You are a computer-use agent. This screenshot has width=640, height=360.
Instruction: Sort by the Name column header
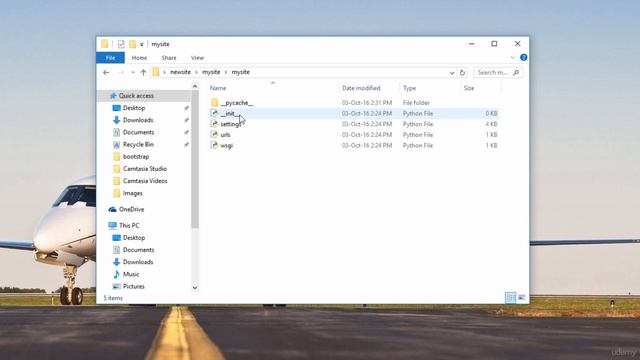coord(218,88)
